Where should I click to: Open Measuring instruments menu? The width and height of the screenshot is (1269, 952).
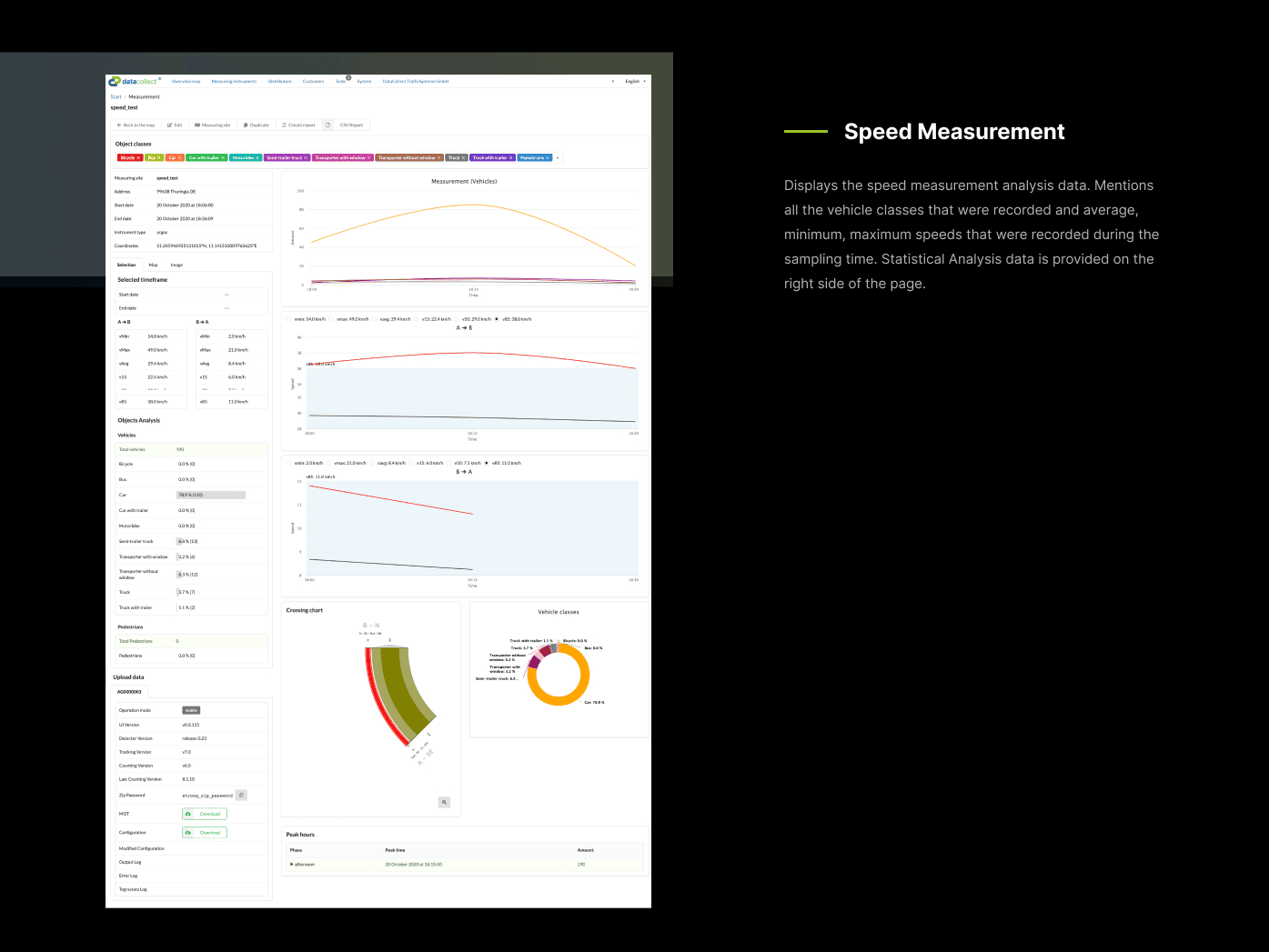coord(234,81)
